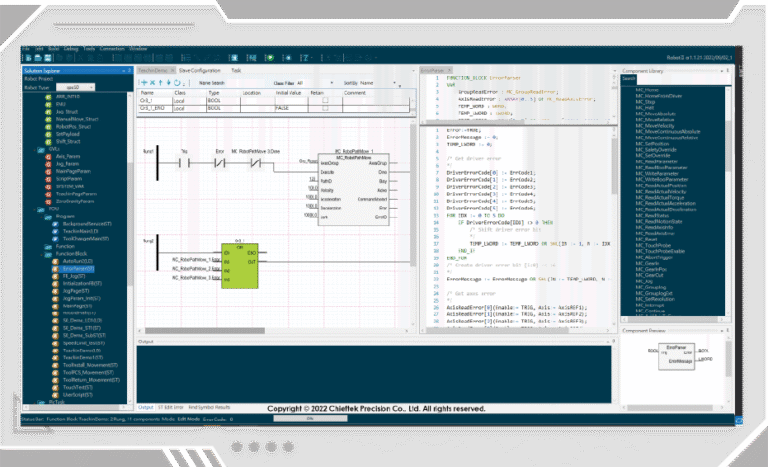Open Component Library panel options arrow
Screen dimensions: 768x467
pyautogui.click(x=722, y=71)
